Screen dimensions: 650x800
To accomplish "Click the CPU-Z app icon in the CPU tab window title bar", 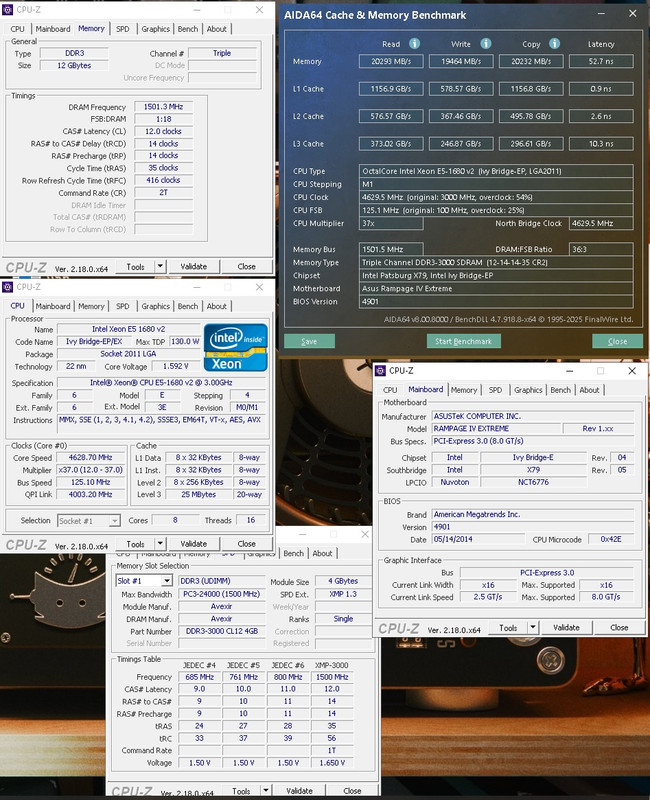I will 8,287.
